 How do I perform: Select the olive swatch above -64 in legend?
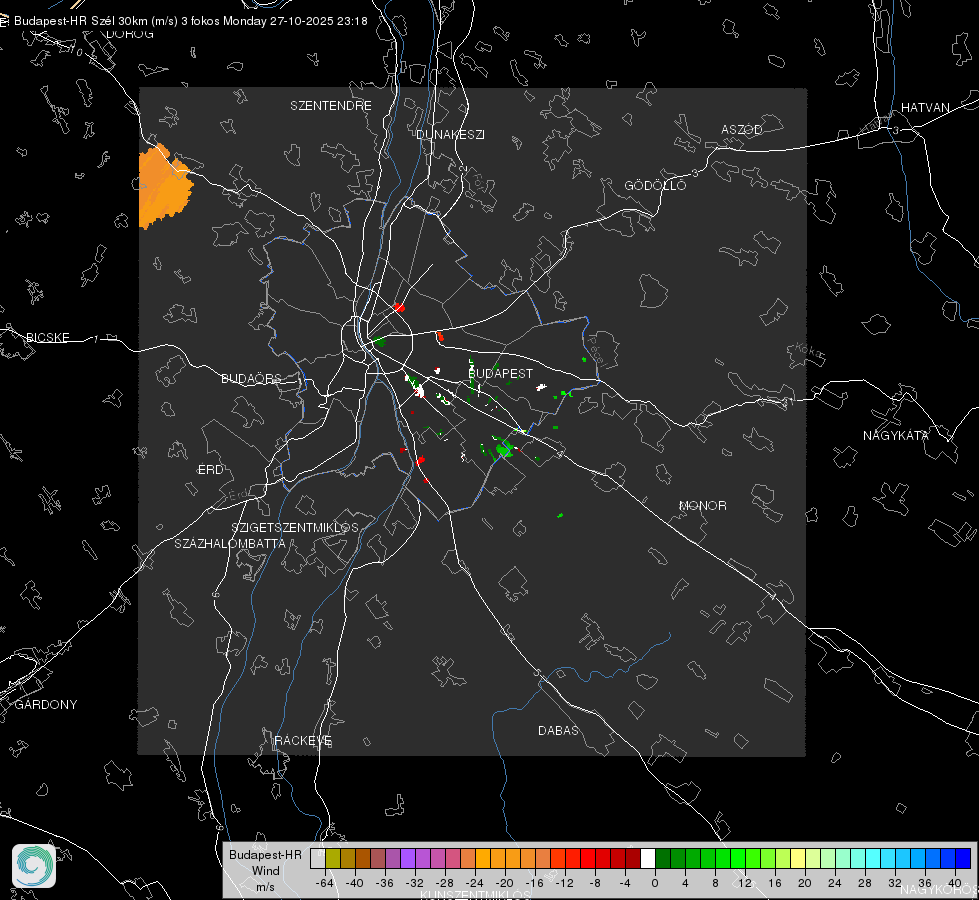coord(333,858)
